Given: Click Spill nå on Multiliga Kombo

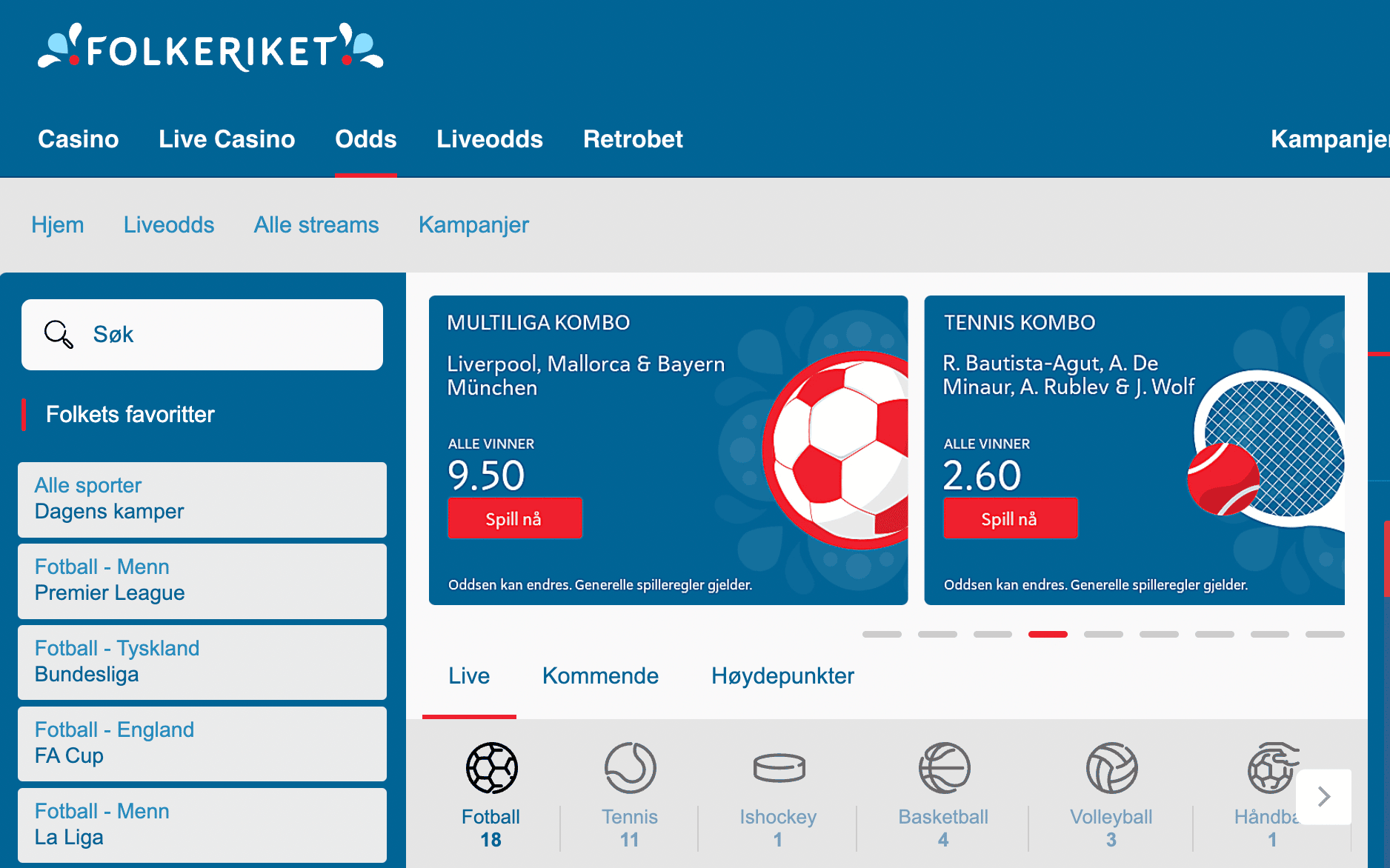Looking at the screenshot, I should (514, 518).
